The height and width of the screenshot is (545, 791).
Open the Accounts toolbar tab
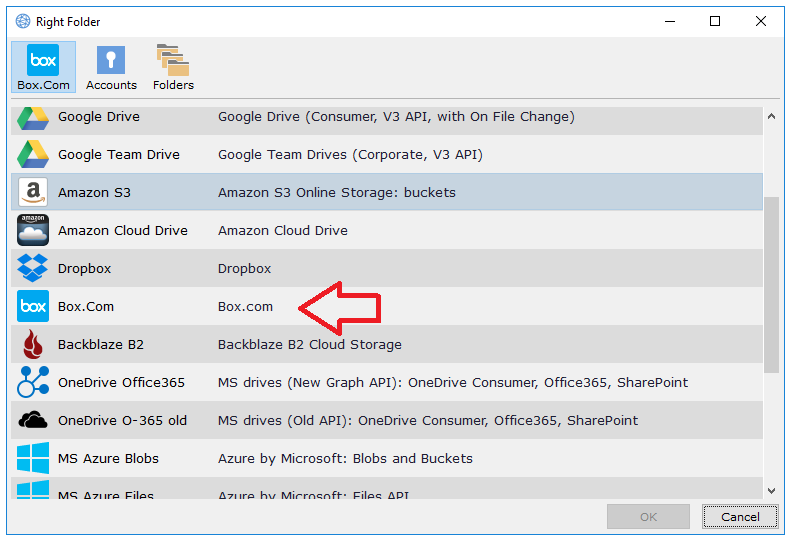pyautogui.click(x=111, y=68)
